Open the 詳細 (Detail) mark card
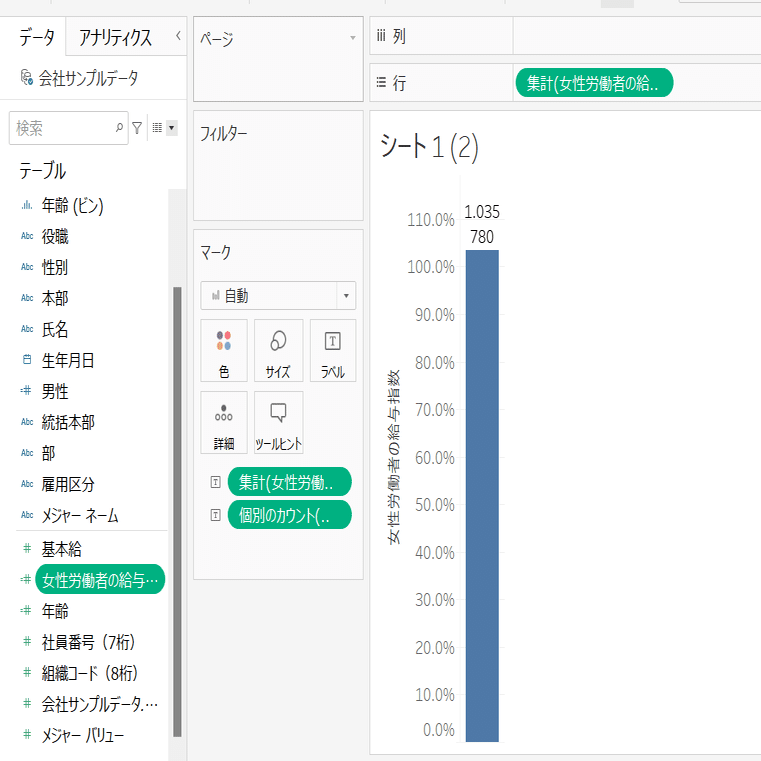 [x=224, y=422]
